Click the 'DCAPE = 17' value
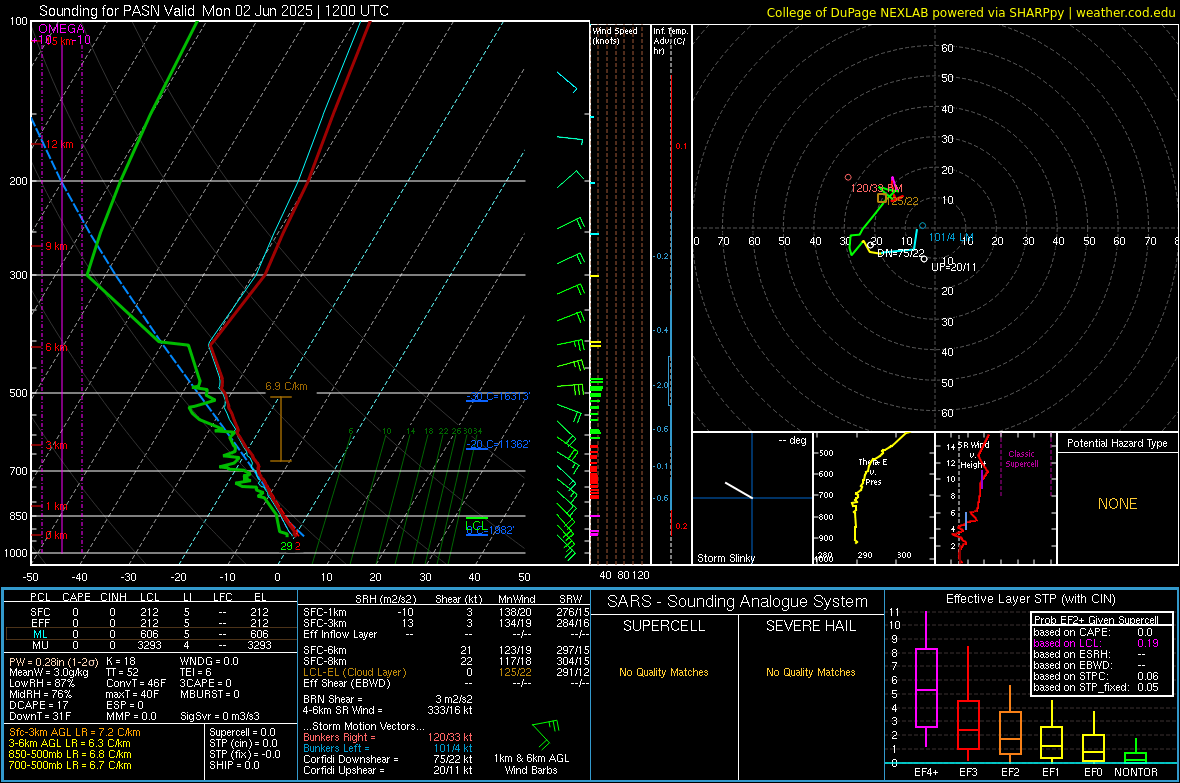The height and width of the screenshot is (783, 1180). 39,705
